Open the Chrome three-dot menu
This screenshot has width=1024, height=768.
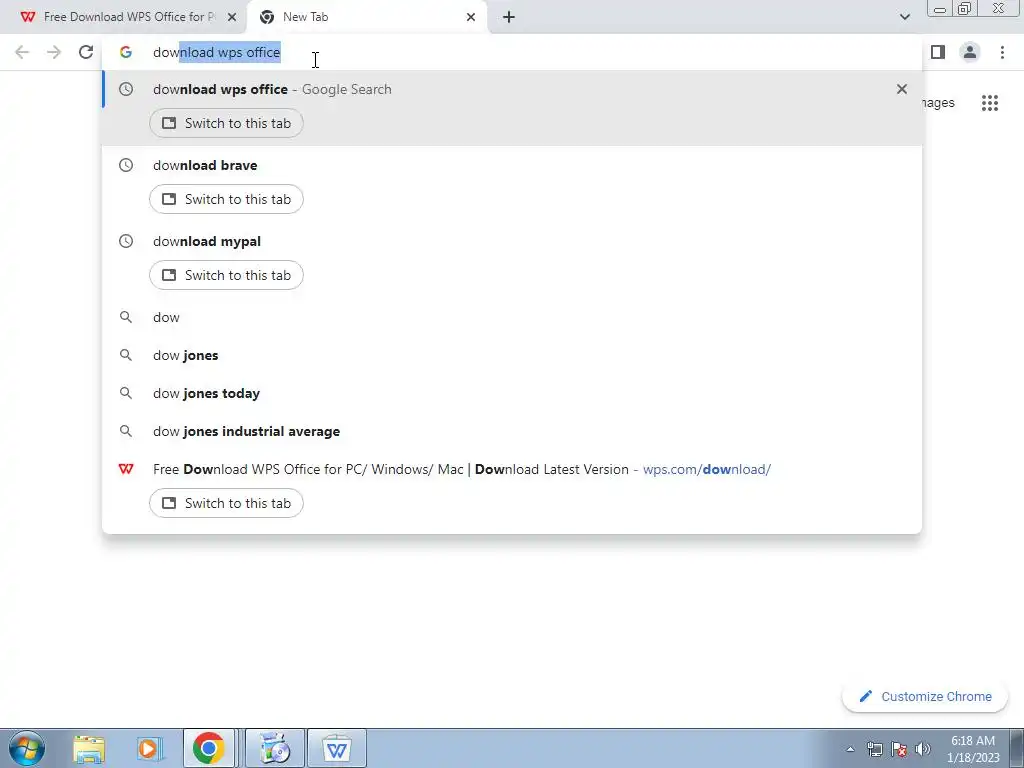point(1002,52)
